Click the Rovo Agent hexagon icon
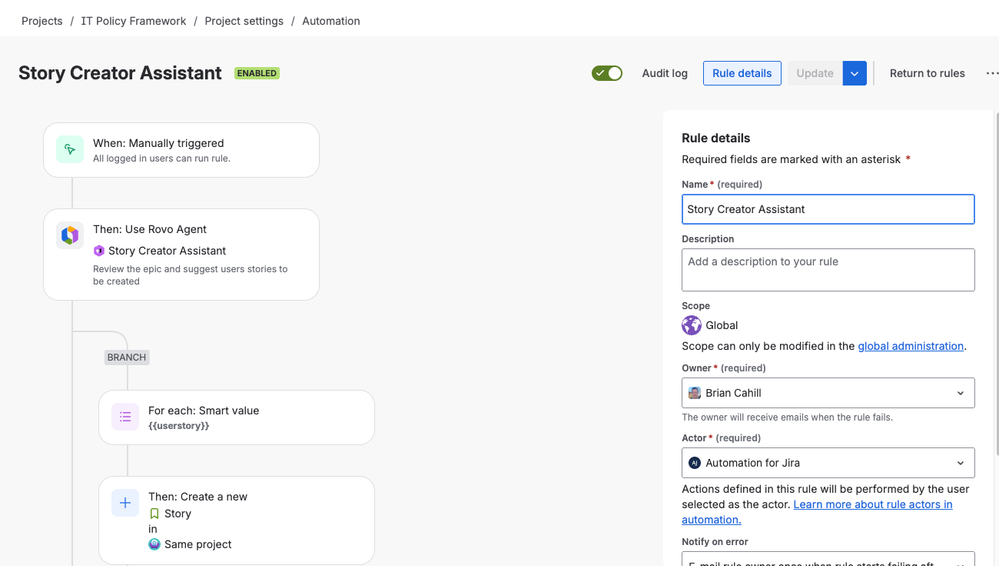The height and width of the screenshot is (566, 999). tap(69, 235)
